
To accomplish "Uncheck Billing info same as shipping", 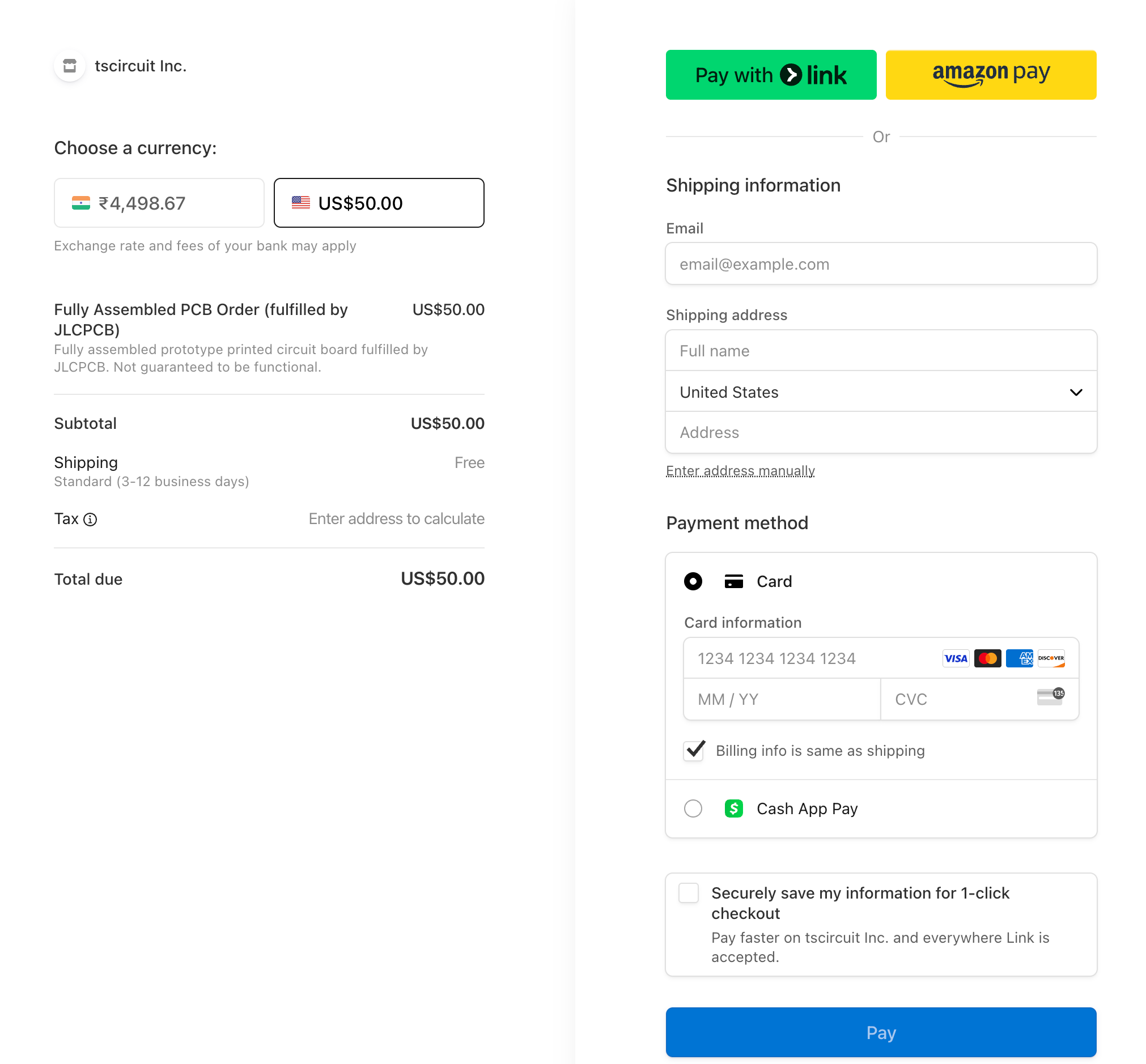I will (693, 751).
